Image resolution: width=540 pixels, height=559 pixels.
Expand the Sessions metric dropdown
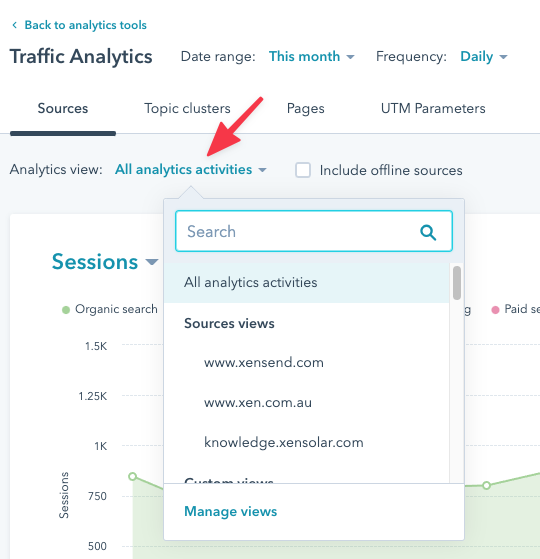(105, 262)
